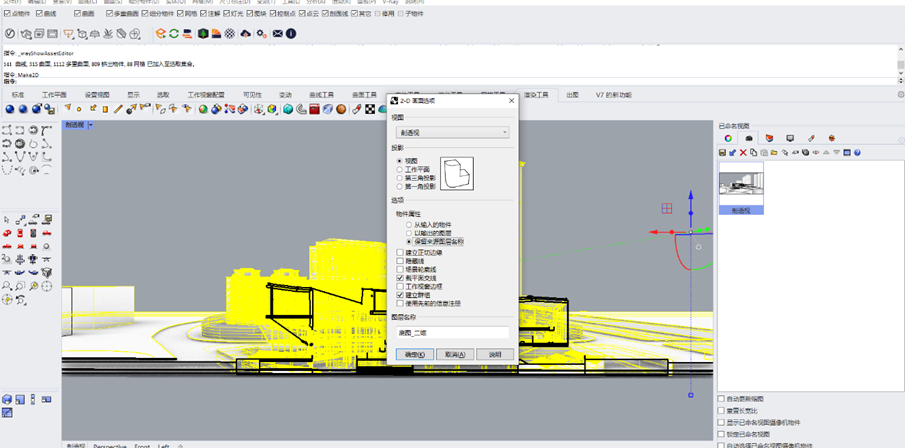Click the move down triangle in named views
905x448 pixels.
[836, 152]
